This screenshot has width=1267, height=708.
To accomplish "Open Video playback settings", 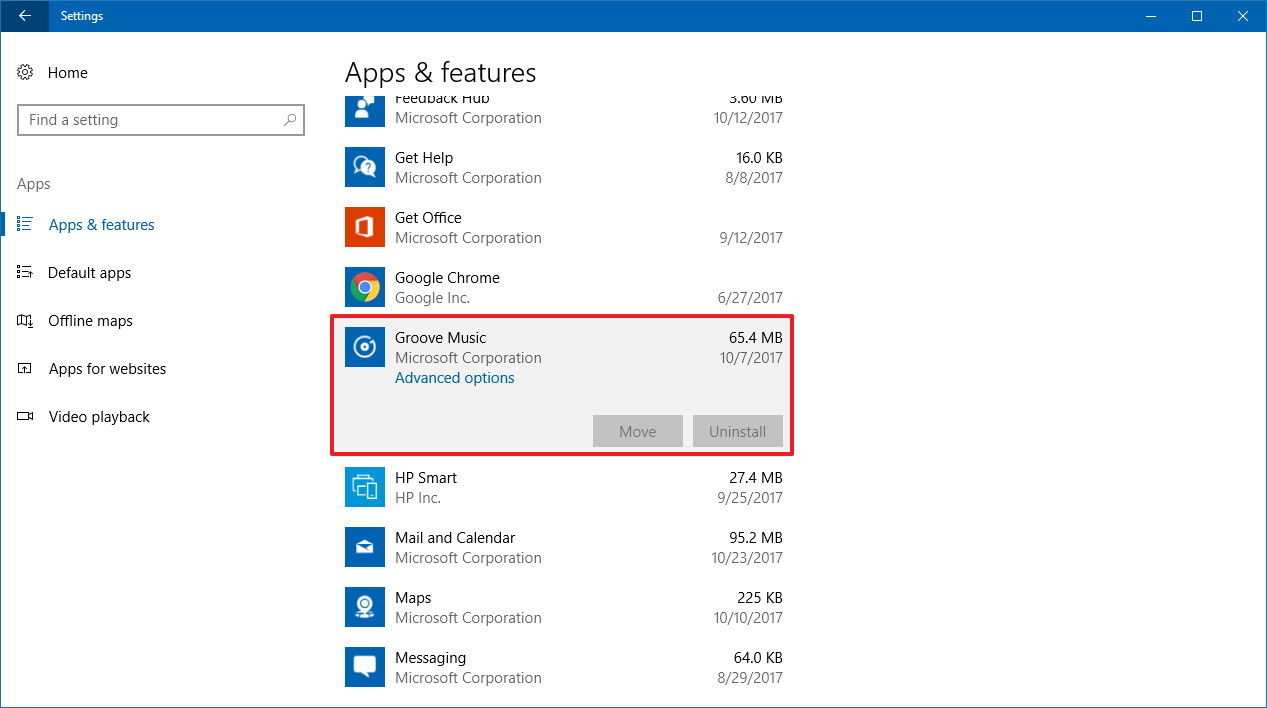I will pos(99,417).
